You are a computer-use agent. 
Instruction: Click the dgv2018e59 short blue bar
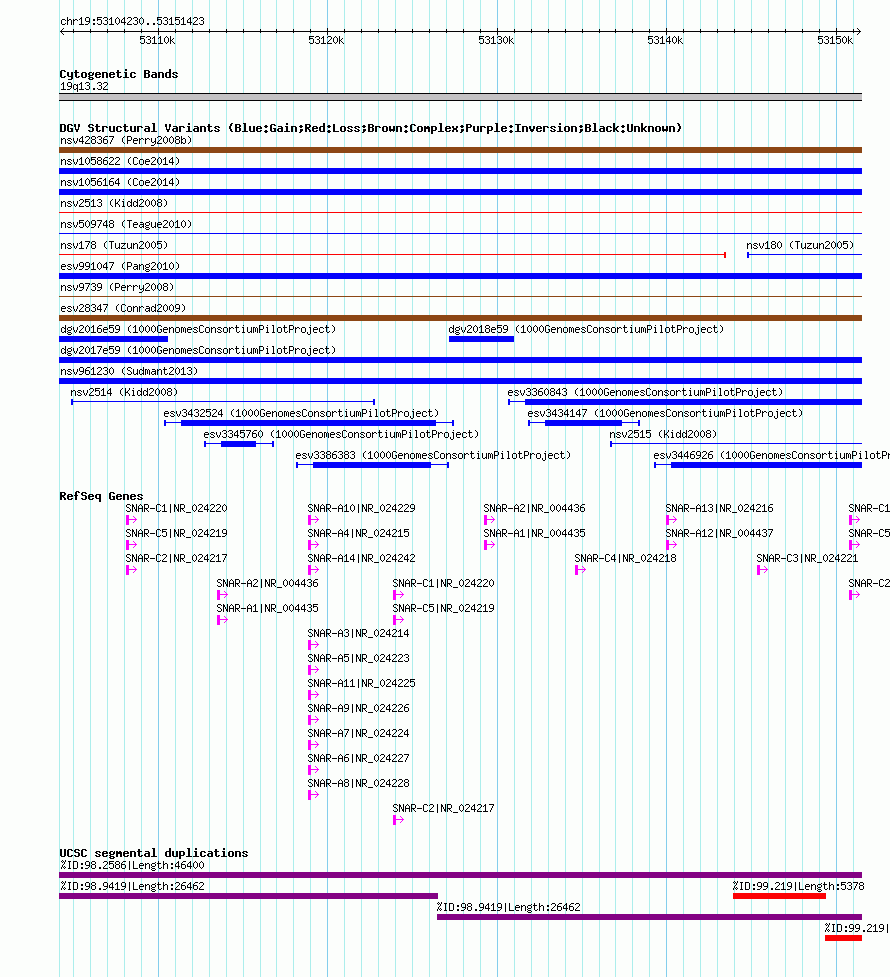tap(481, 339)
